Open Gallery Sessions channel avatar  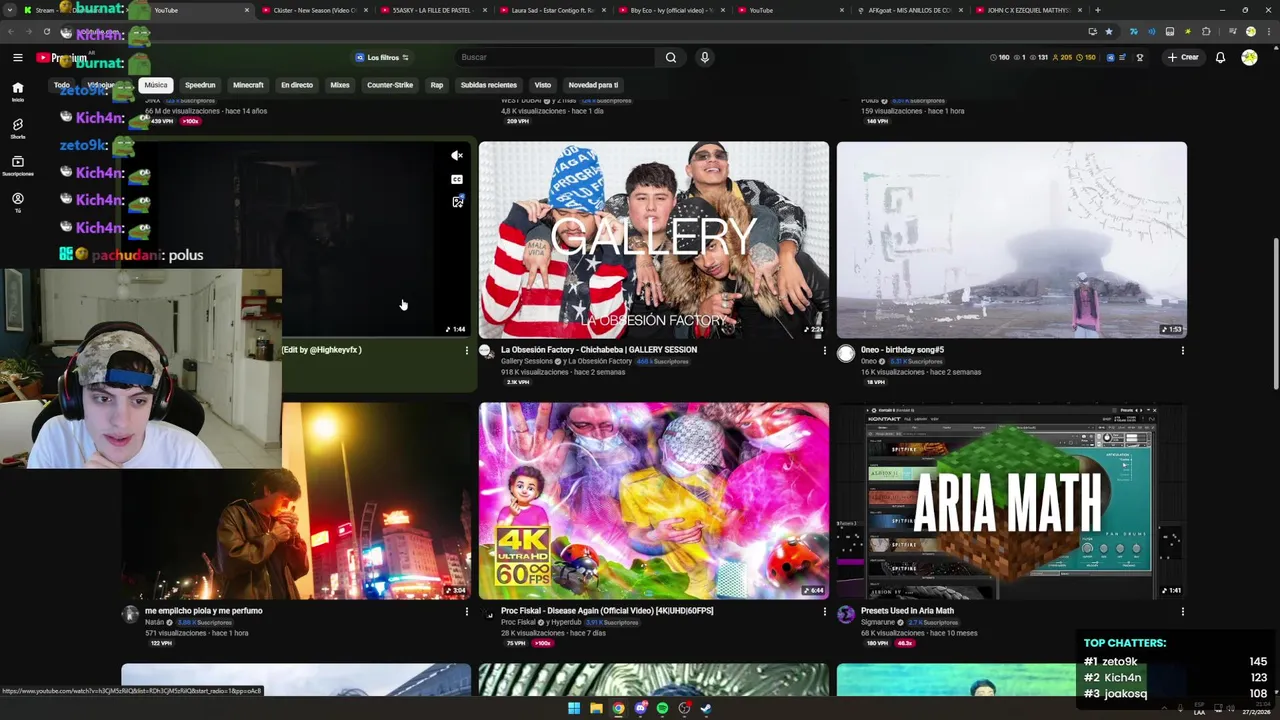point(487,352)
